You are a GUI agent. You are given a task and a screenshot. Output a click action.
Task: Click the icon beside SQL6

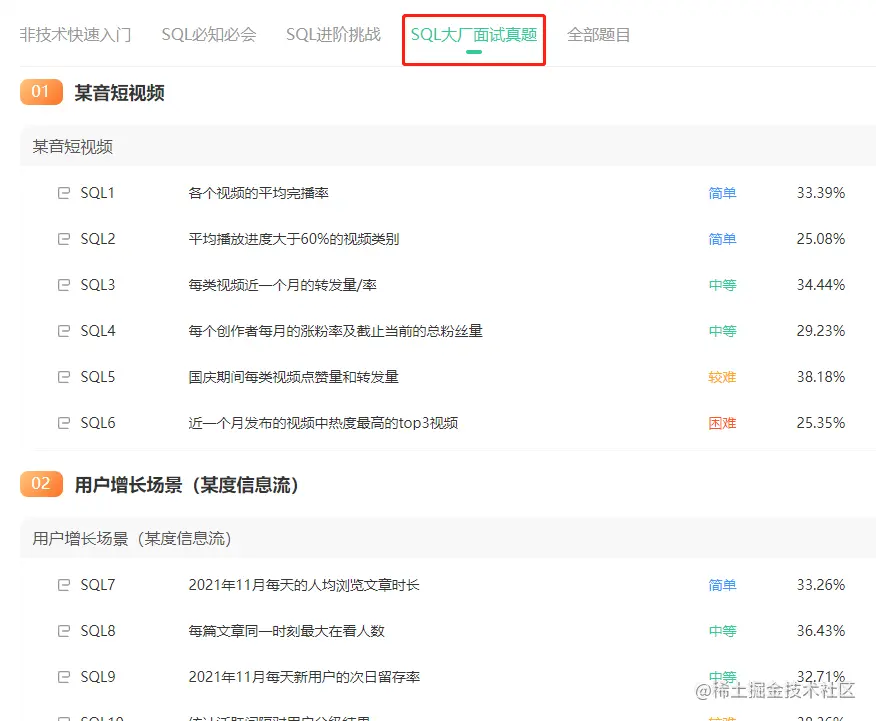pyautogui.click(x=64, y=423)
